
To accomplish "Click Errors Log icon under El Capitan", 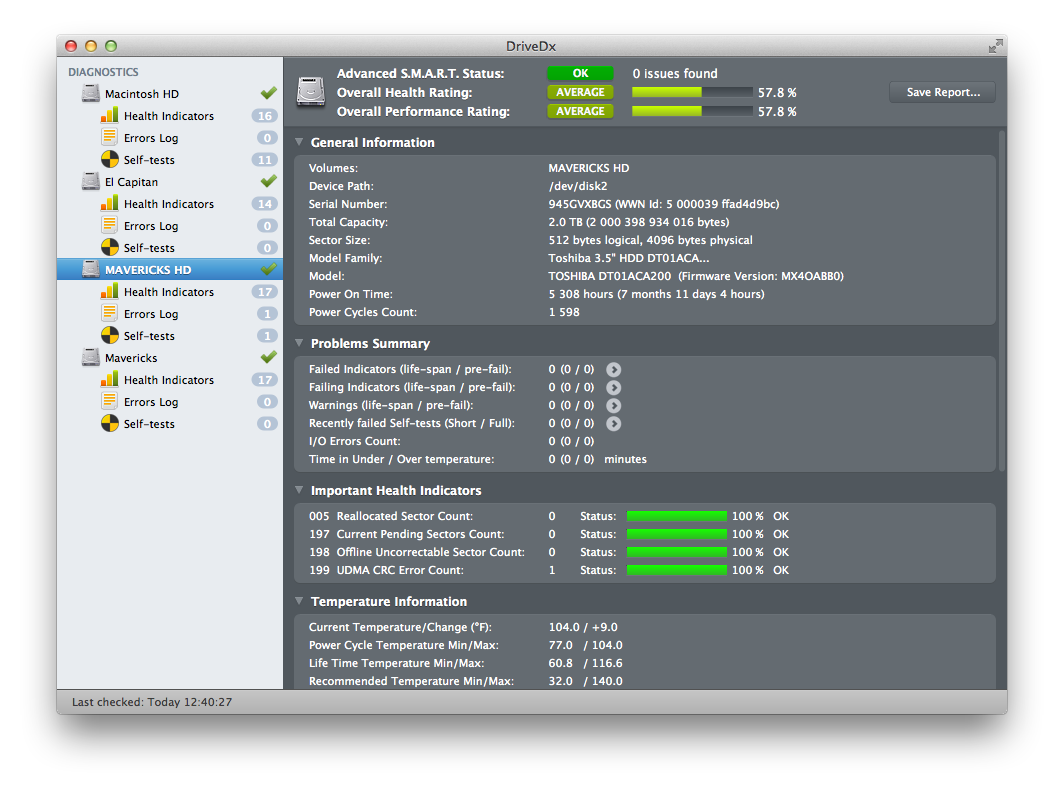I will [x=109, y=226].
